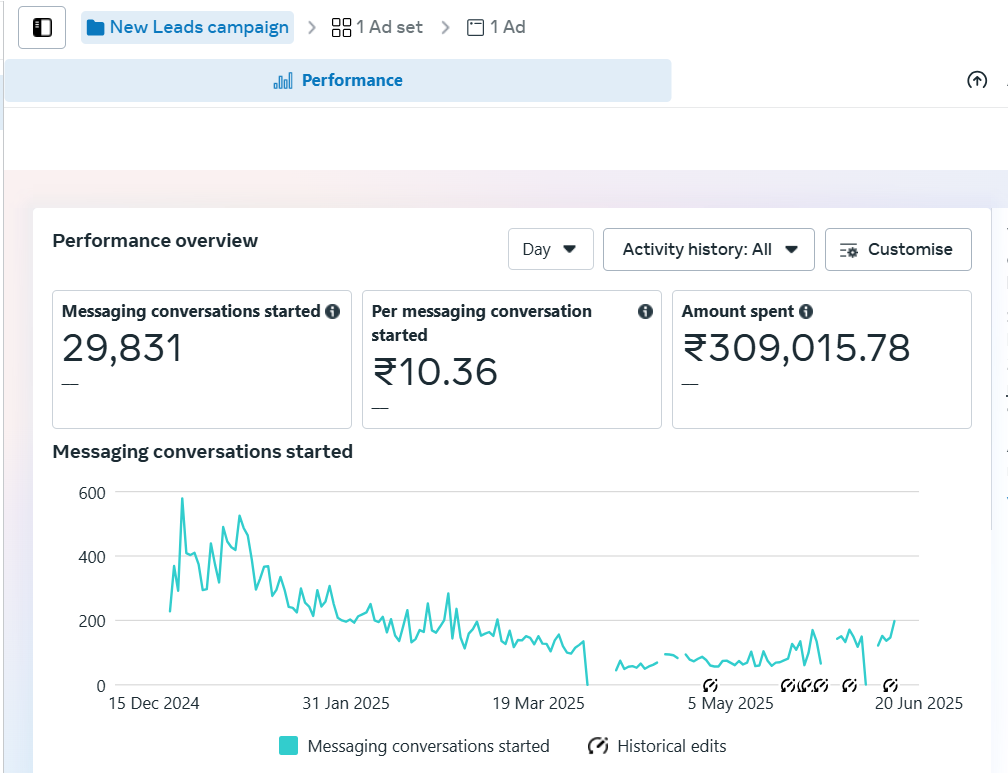
Task: Navigate to the 1 Ad breadcrumb
Action: point(496,28)
